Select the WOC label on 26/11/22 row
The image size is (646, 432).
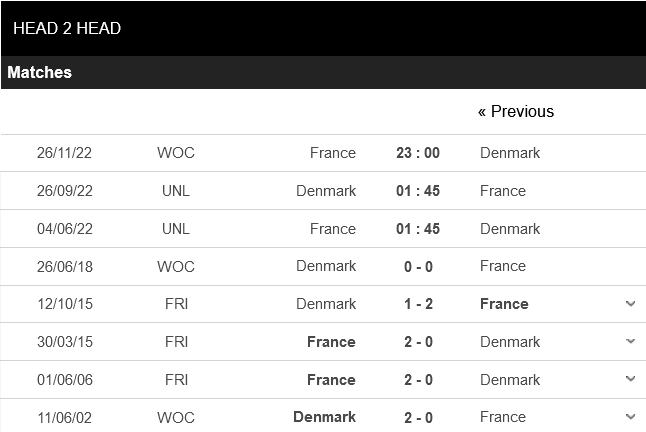pos(176,153)
